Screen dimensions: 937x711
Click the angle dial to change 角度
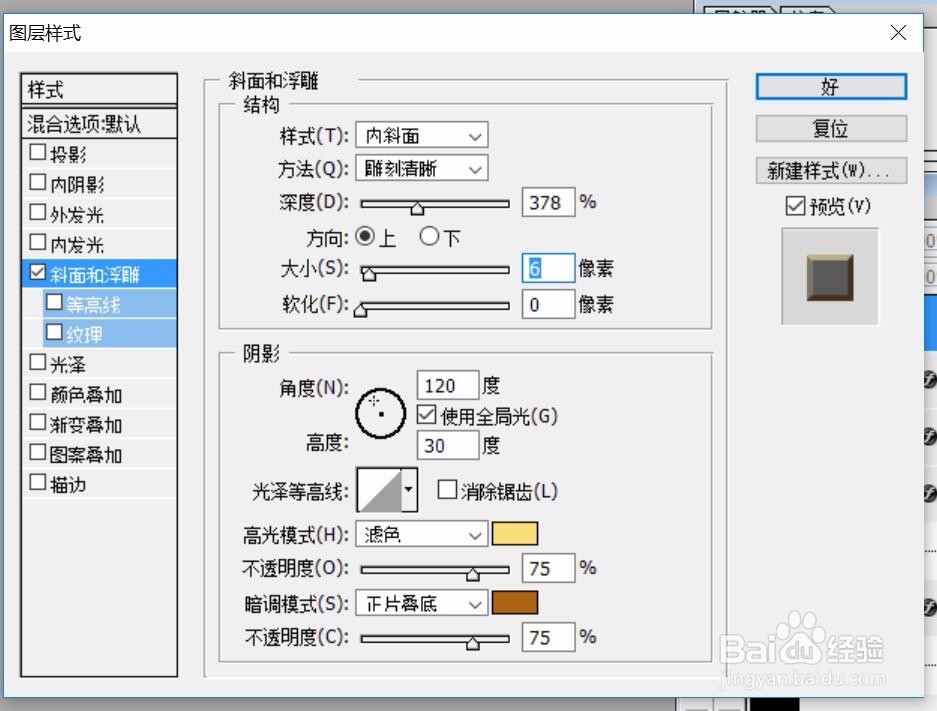click(x=380, y=414)
